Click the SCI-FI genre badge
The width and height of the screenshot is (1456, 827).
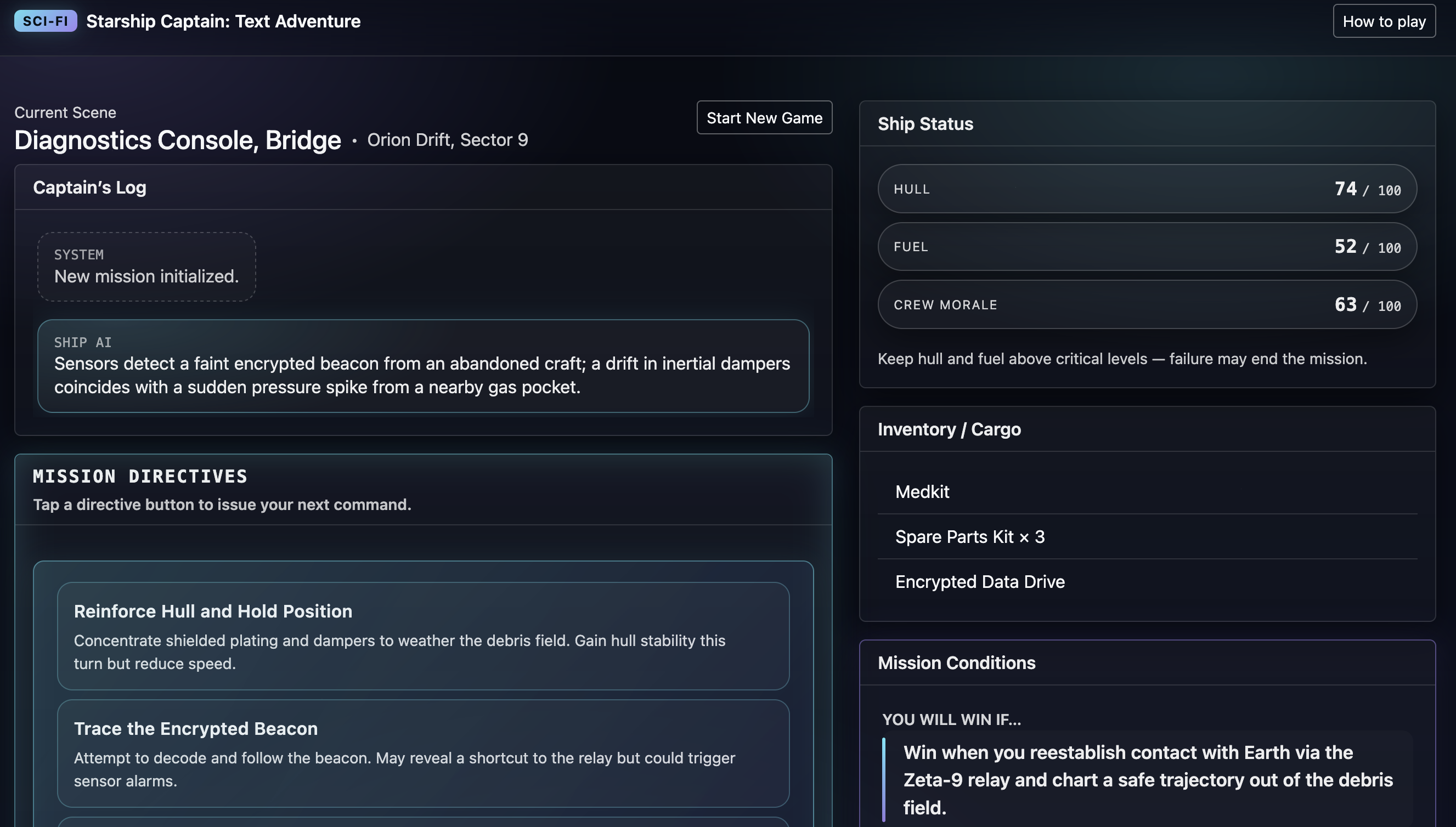[44, 20]
